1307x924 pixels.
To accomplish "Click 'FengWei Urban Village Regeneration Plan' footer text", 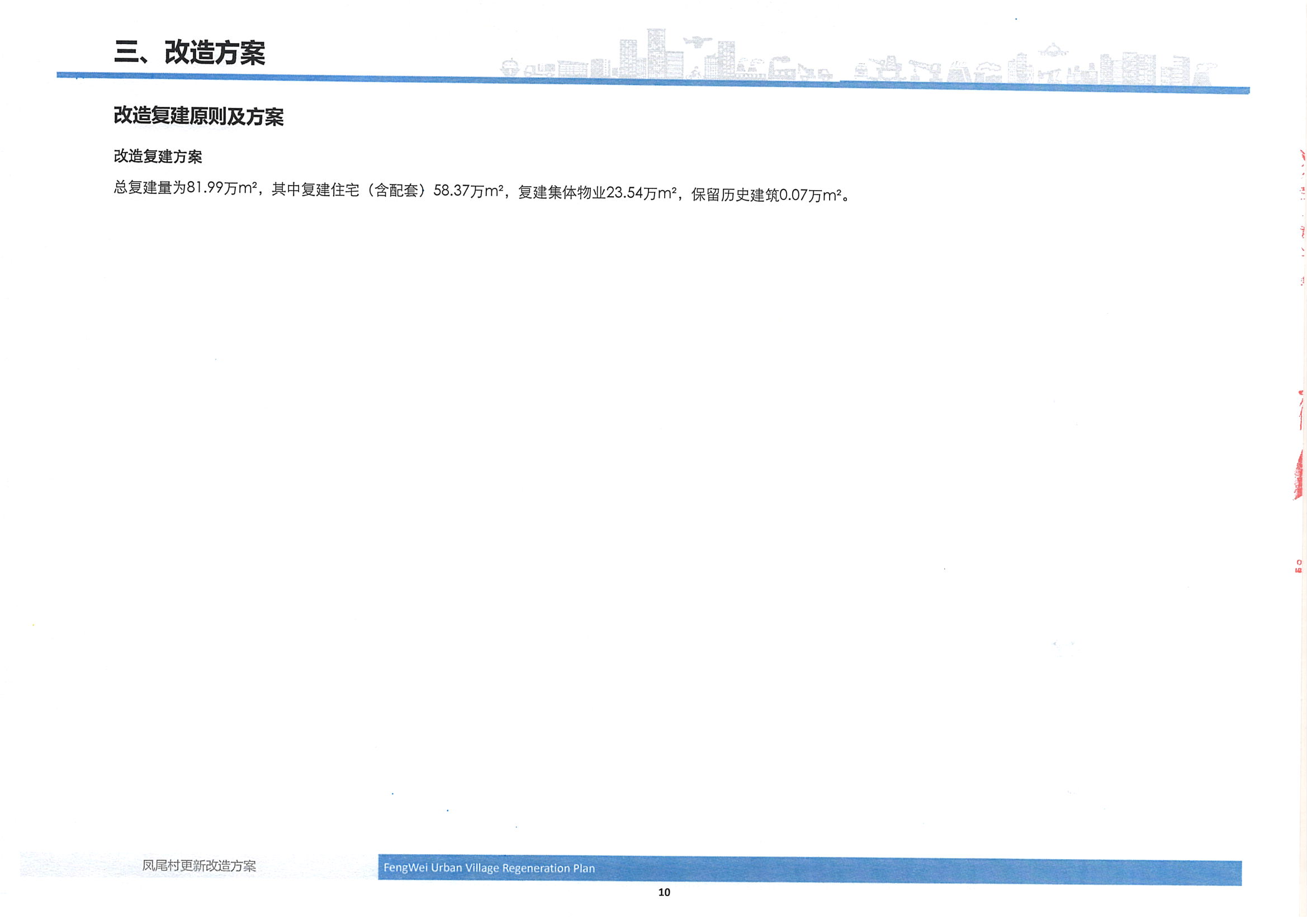I will (489, 868).
